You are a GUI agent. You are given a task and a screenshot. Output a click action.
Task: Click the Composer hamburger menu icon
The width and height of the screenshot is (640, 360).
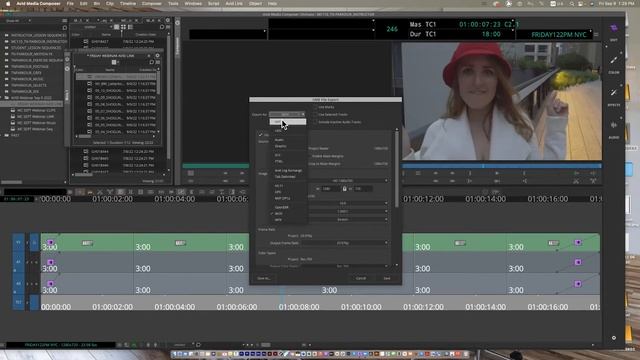pyautogui.click(x=596, y=35)
